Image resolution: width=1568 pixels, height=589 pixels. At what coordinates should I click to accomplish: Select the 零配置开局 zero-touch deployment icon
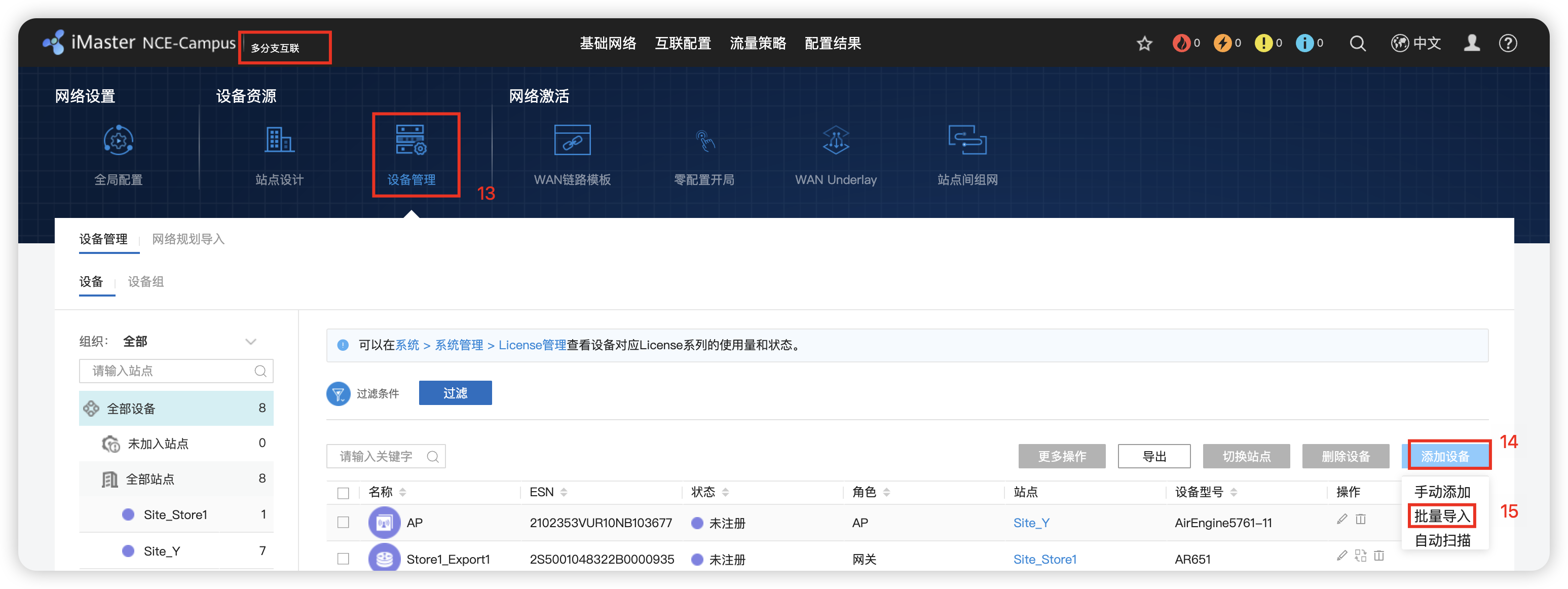point(704,141)
